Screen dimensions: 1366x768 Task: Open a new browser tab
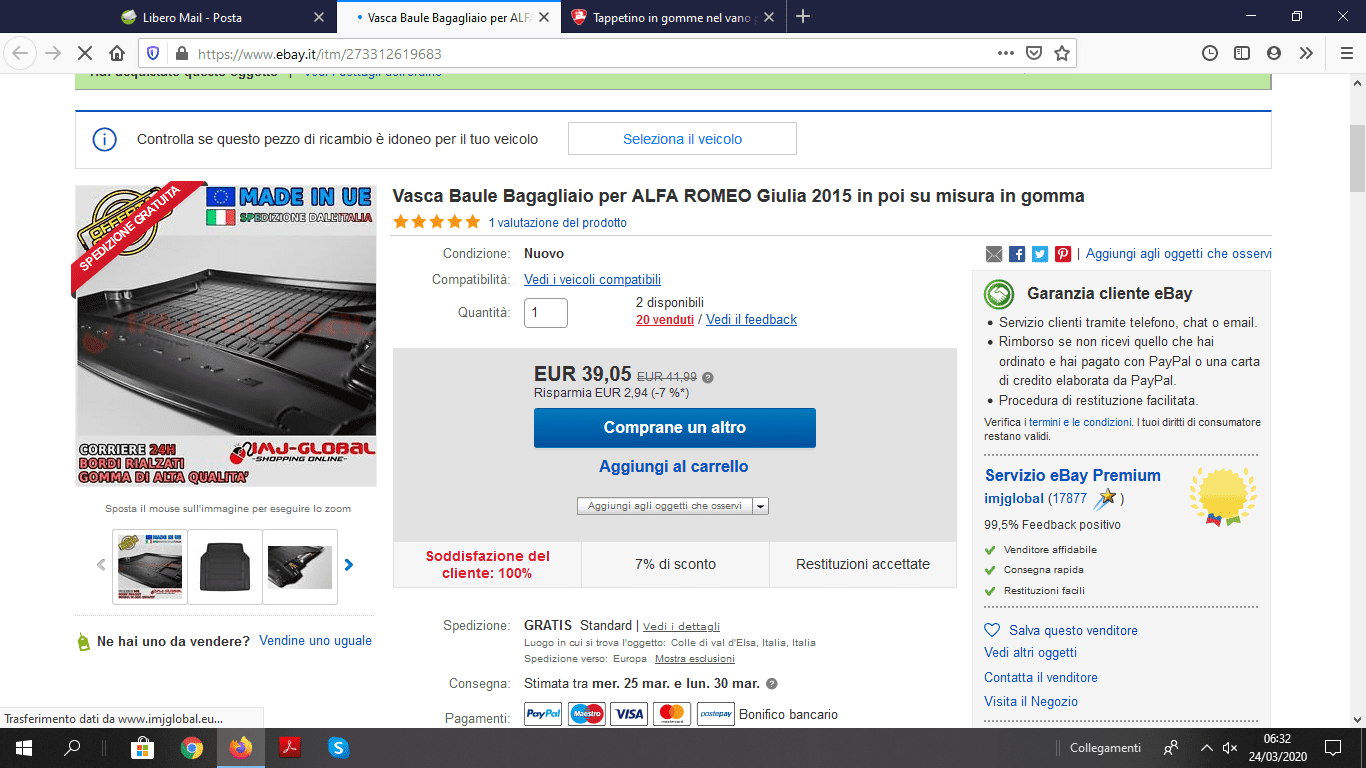[x=802, y=16]
